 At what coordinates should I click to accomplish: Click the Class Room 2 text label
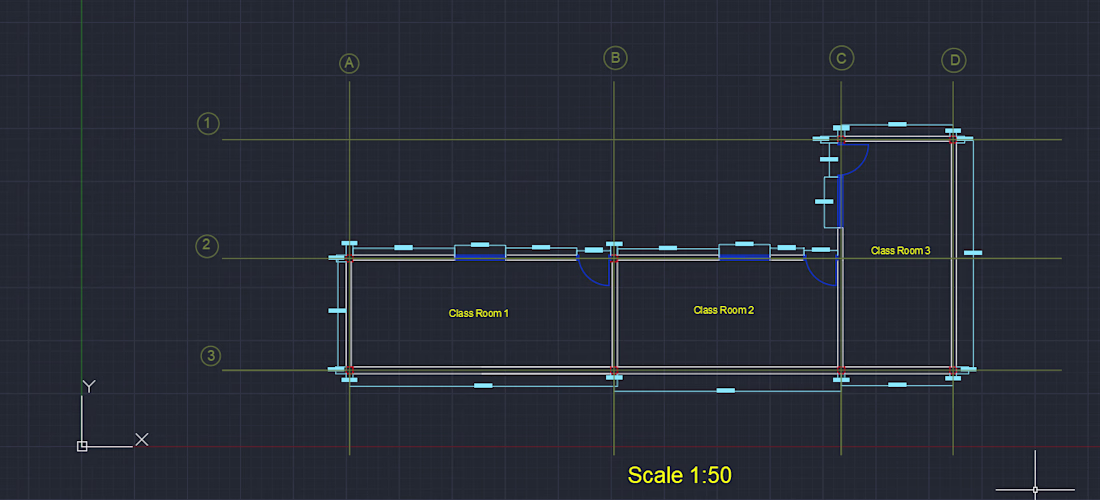(724, 310)
